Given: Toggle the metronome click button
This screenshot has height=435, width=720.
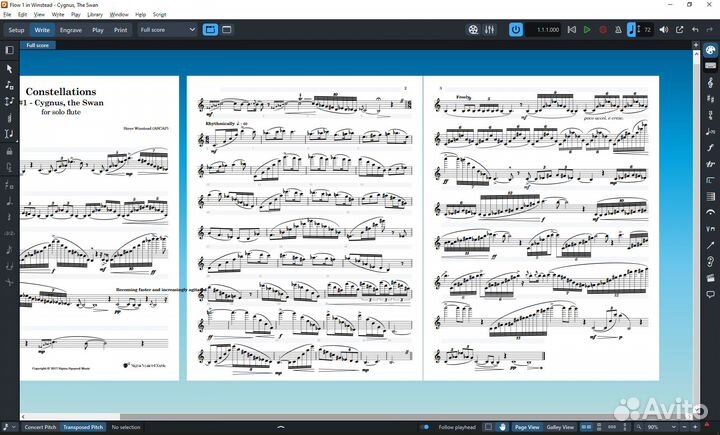Looking at the screenshot, I should click(618, 30).
